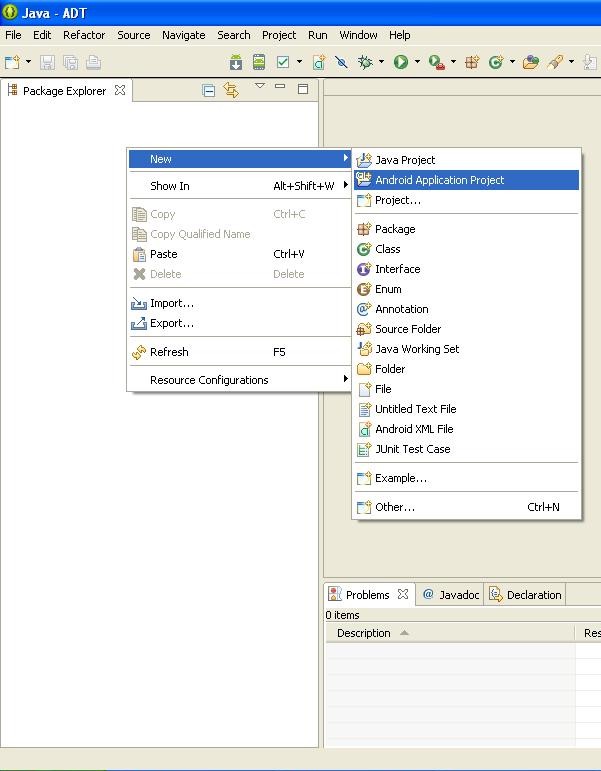
Task: Click Import... in the context menu
Action: pyautogui.click(x=240, y=303)
